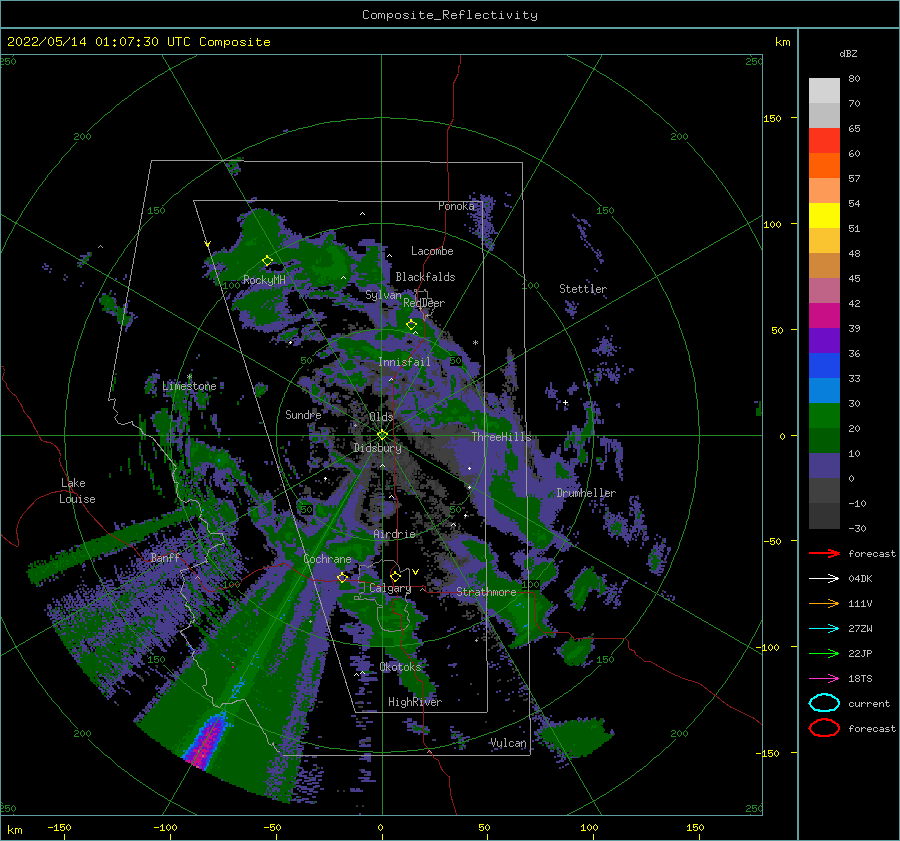Select the 10 dBZ slate purple swatch
Screen dimensions: 900x841
pos(824,466)
